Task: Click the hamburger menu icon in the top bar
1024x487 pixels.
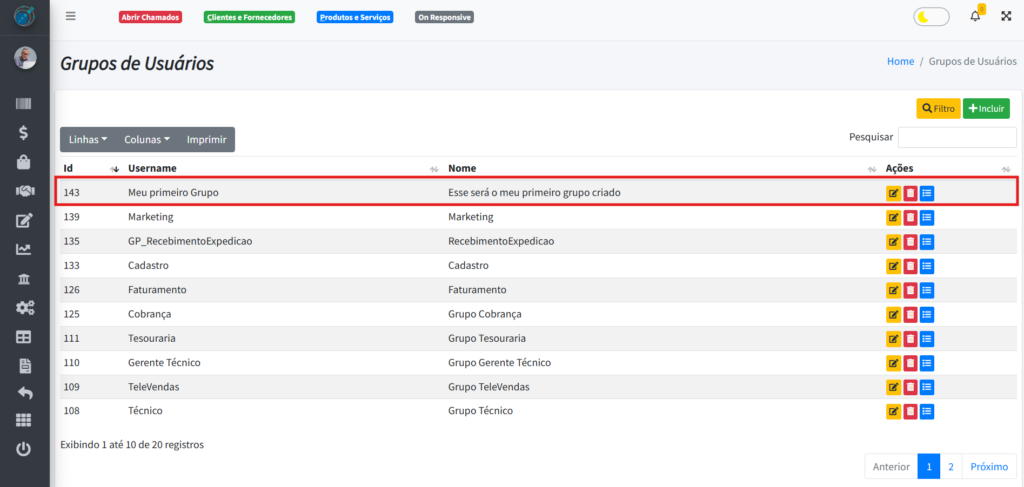Action: [70, 16]
